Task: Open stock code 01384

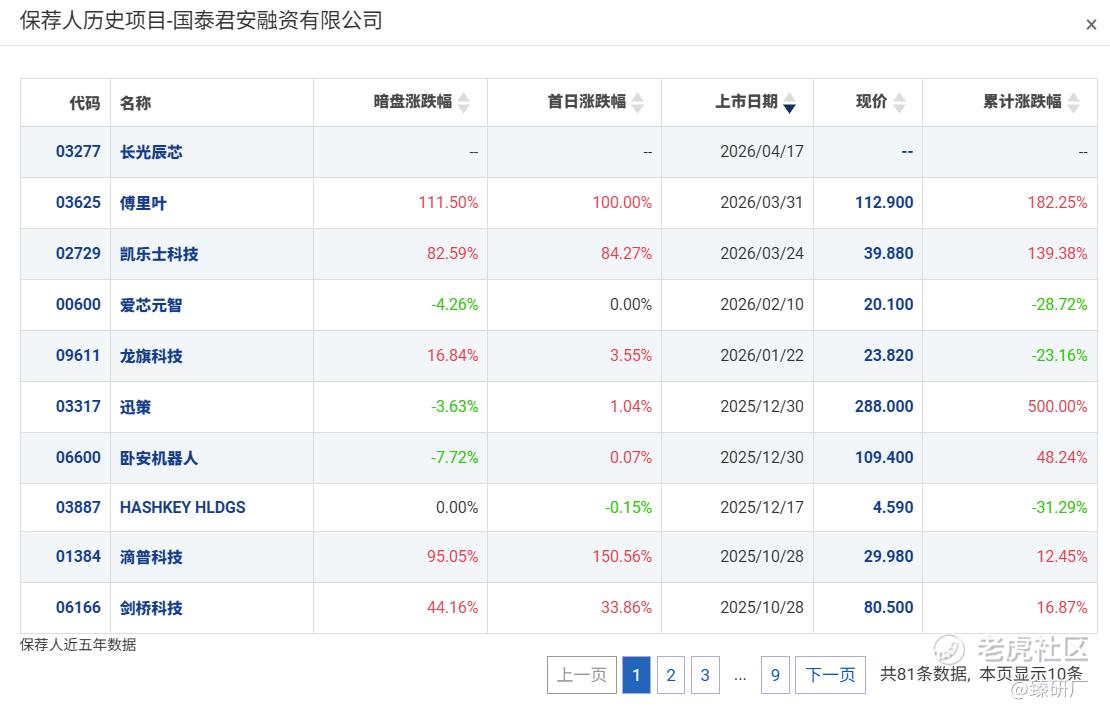Action: (x=79, y=556)
